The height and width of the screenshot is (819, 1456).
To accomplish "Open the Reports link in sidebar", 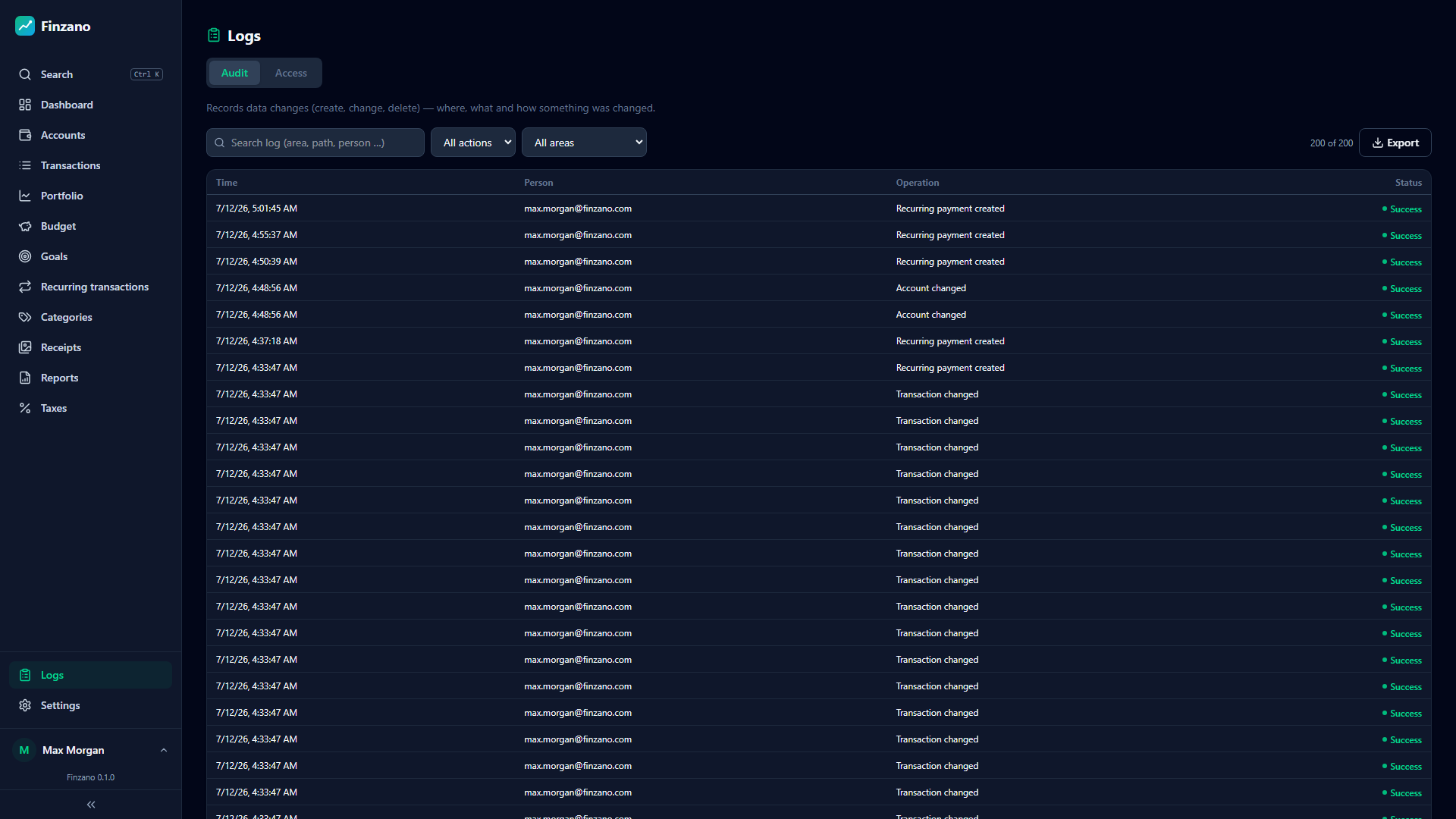I will click(x=91, y=378).
